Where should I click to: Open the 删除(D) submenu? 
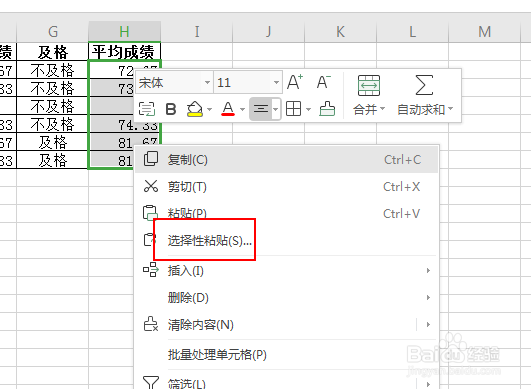coord(286,298)
